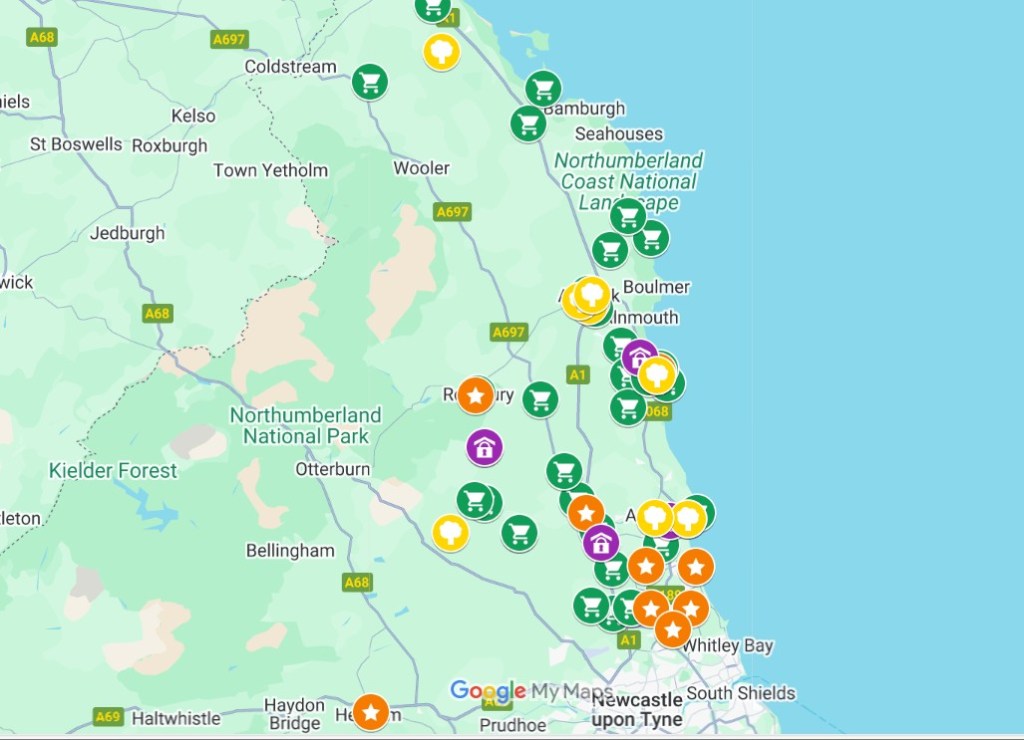Open the orange star marker at Rothbury
This screenshot has width=1024, height=740.
point(475,395)
